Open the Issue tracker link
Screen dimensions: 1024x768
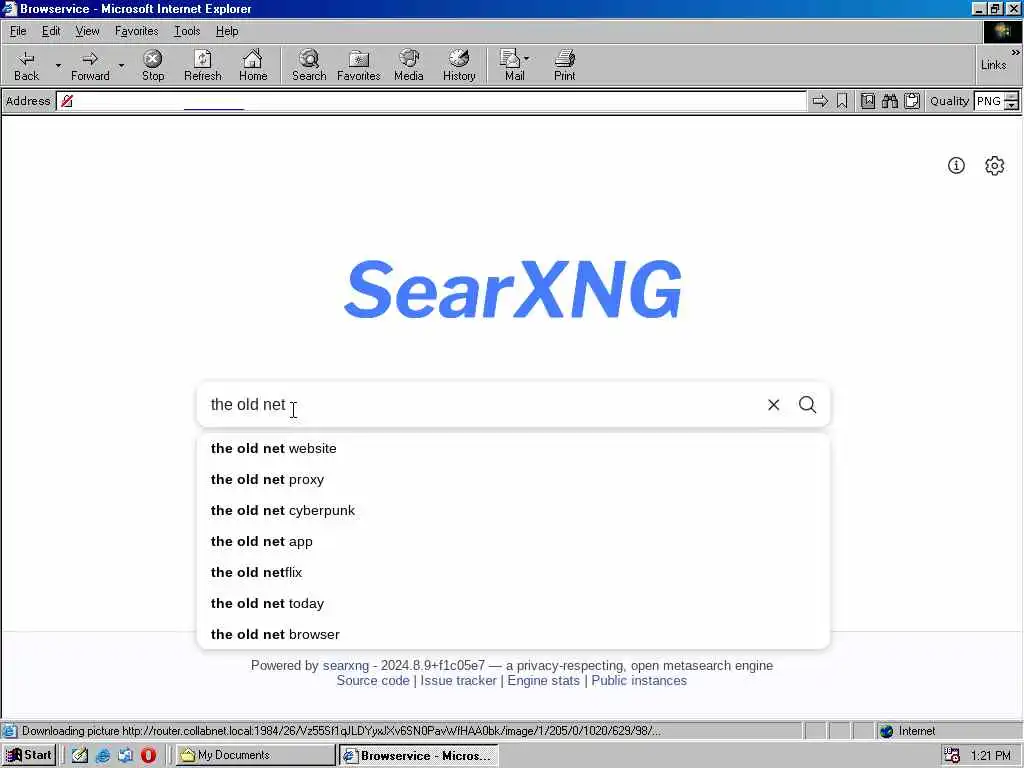(x=458, y=680)
